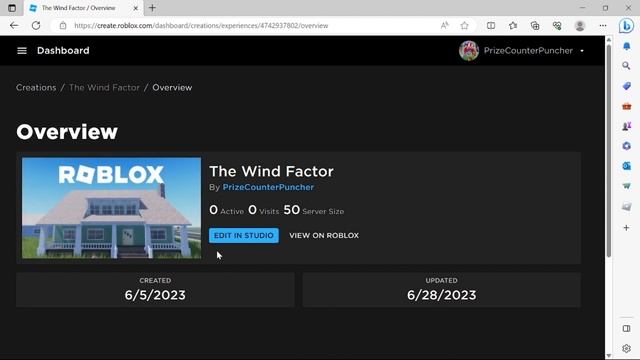Viewport: 640px width, 360px height.
Task: Click EDIT IN STUDIO button
Action: [244, 236]
